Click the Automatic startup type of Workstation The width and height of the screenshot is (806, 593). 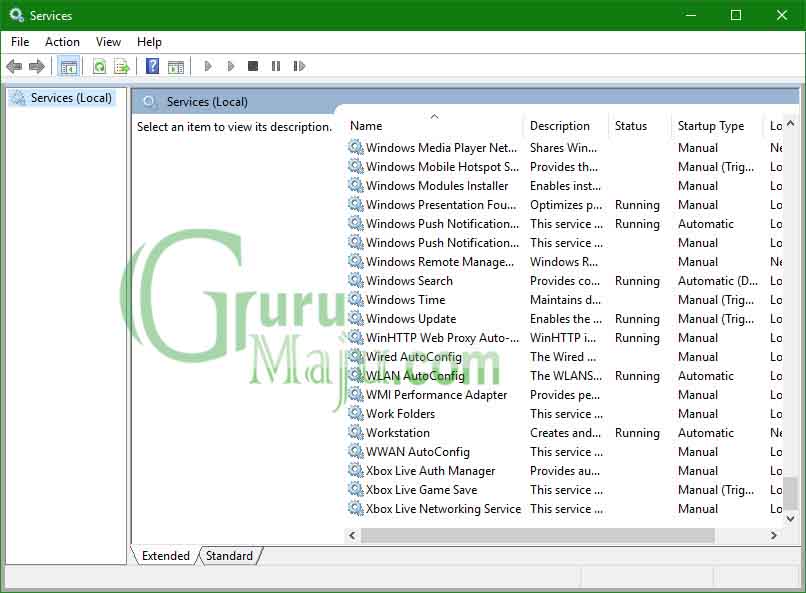coord(706,433)
